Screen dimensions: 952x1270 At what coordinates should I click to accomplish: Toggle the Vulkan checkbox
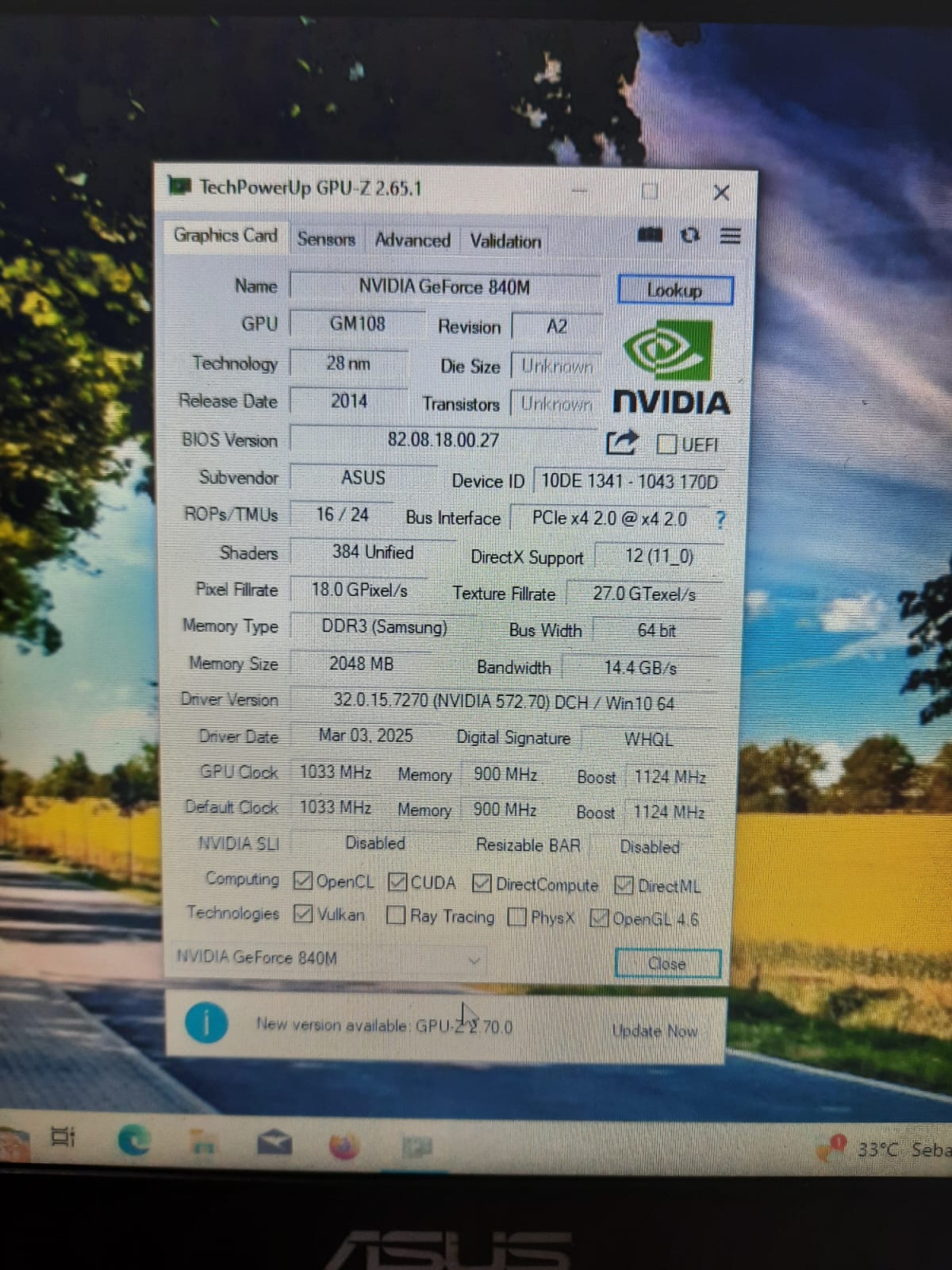pos(302,914)
